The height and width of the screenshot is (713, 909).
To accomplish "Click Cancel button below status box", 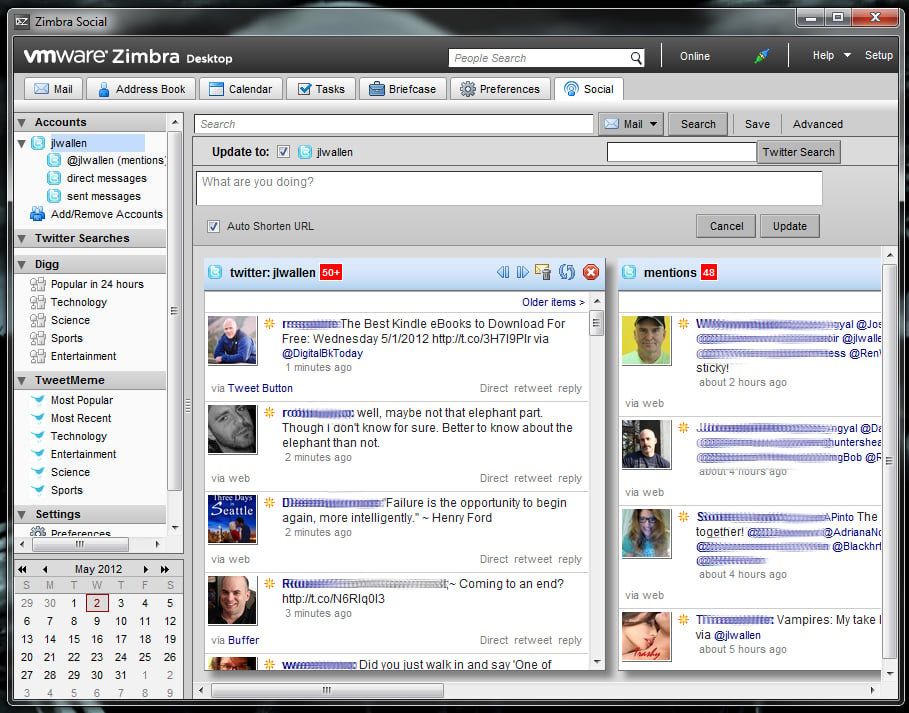I will click(x=726, y=226).
